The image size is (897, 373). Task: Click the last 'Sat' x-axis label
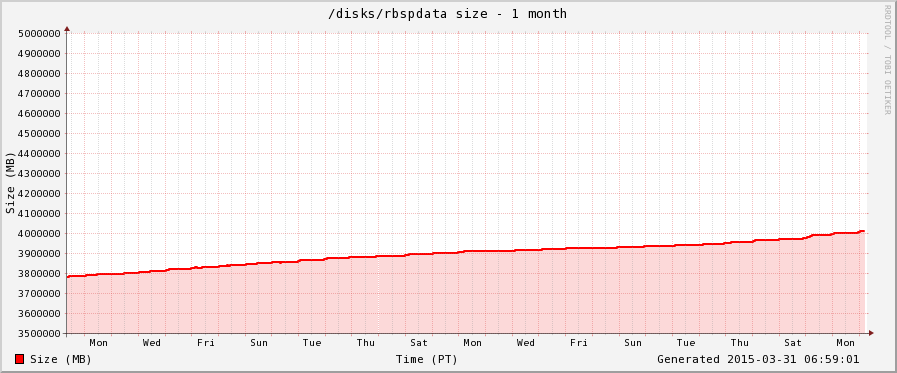(793, 343)
